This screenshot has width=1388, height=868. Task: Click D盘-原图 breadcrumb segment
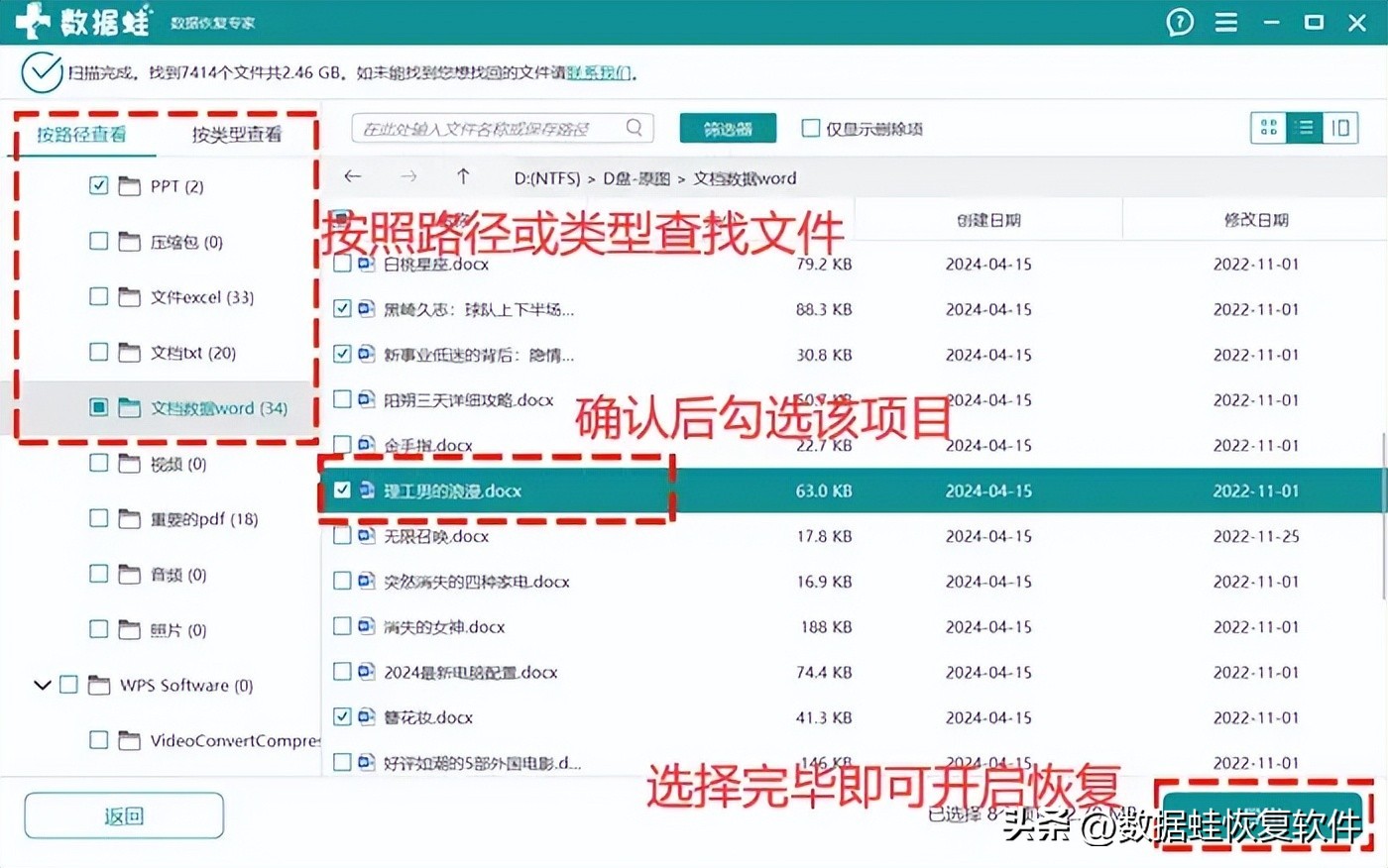coord(636,178)
